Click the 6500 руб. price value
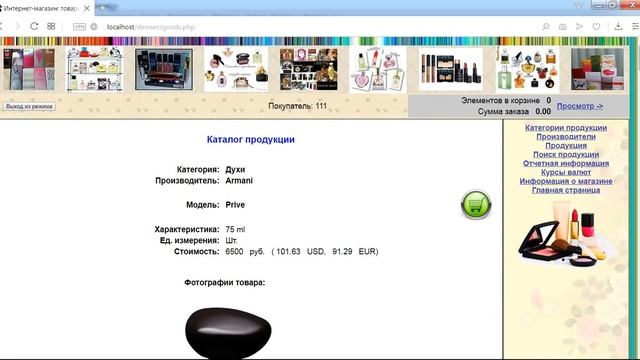Image resolution: width=640 pixels, height=360 pixels. [245, 251]
